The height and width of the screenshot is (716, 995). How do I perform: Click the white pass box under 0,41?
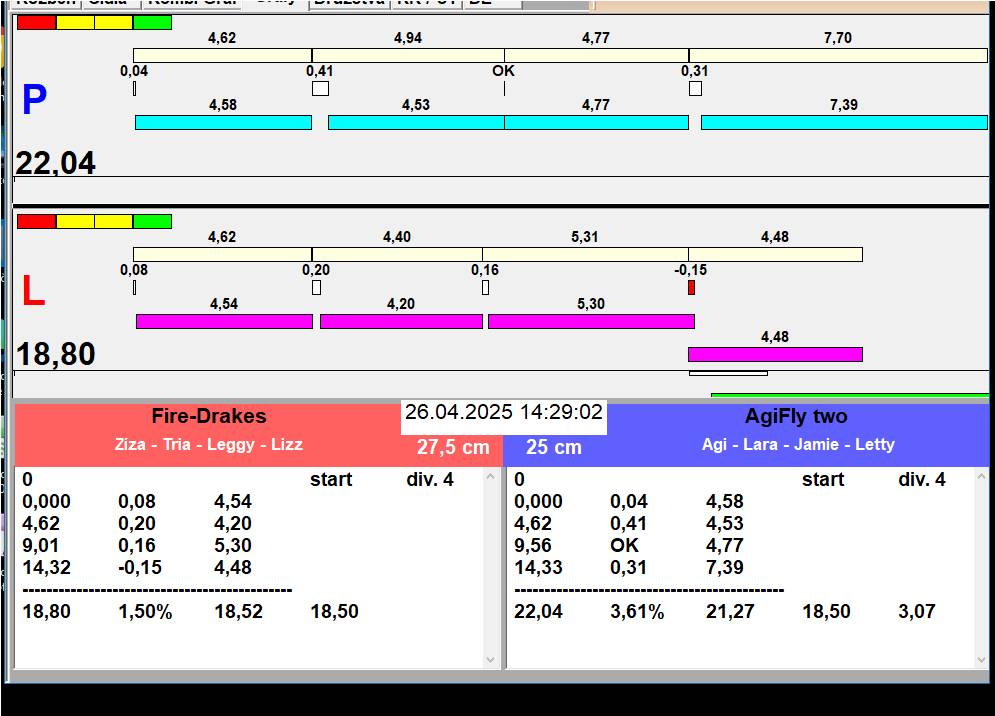(x=320, y=89)
